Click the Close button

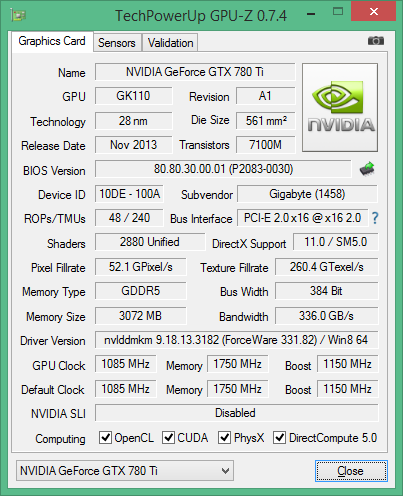351,471
